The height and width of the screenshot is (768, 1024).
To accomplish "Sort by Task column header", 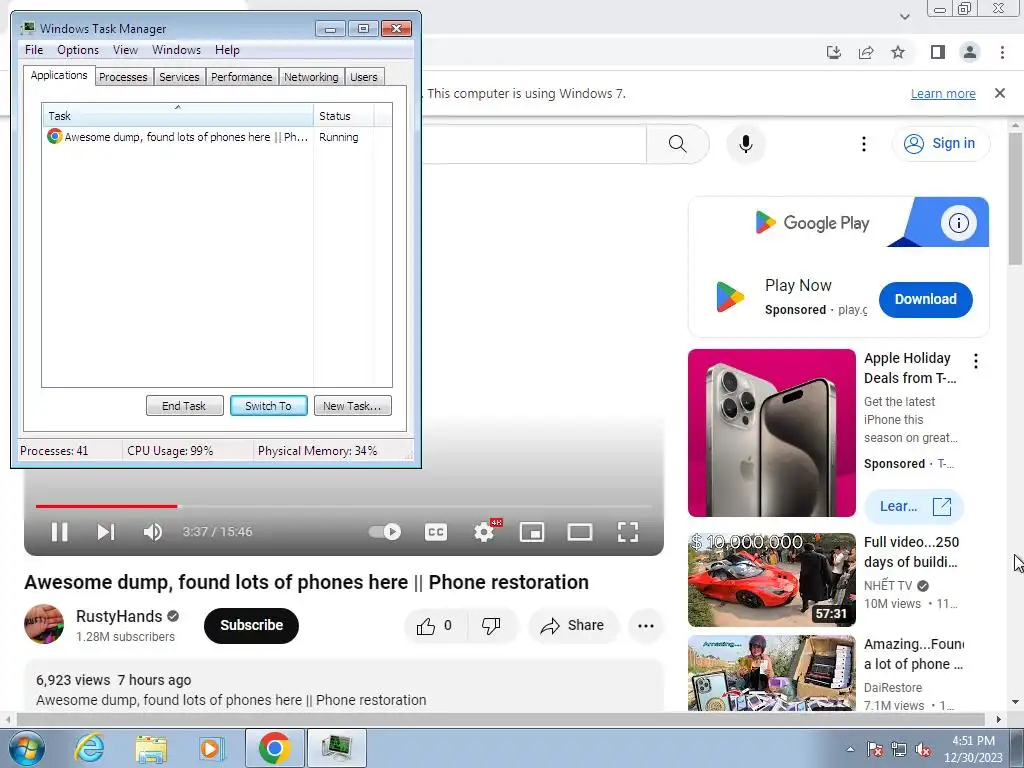I will click(x=178, y=116).
